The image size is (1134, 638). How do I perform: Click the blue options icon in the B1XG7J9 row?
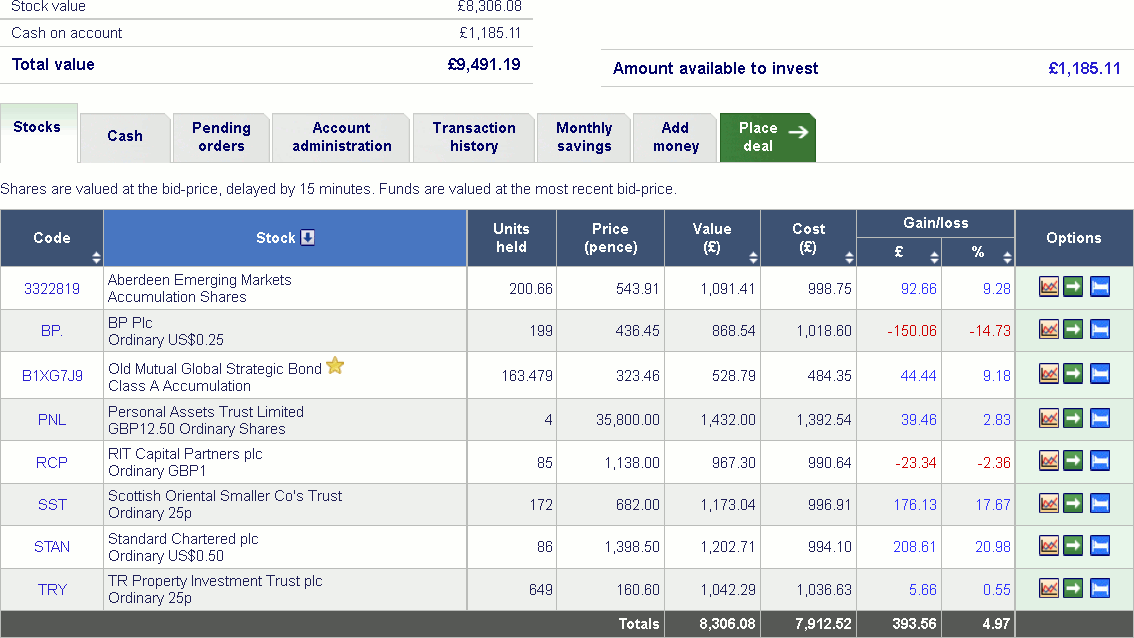(1099, 374)
